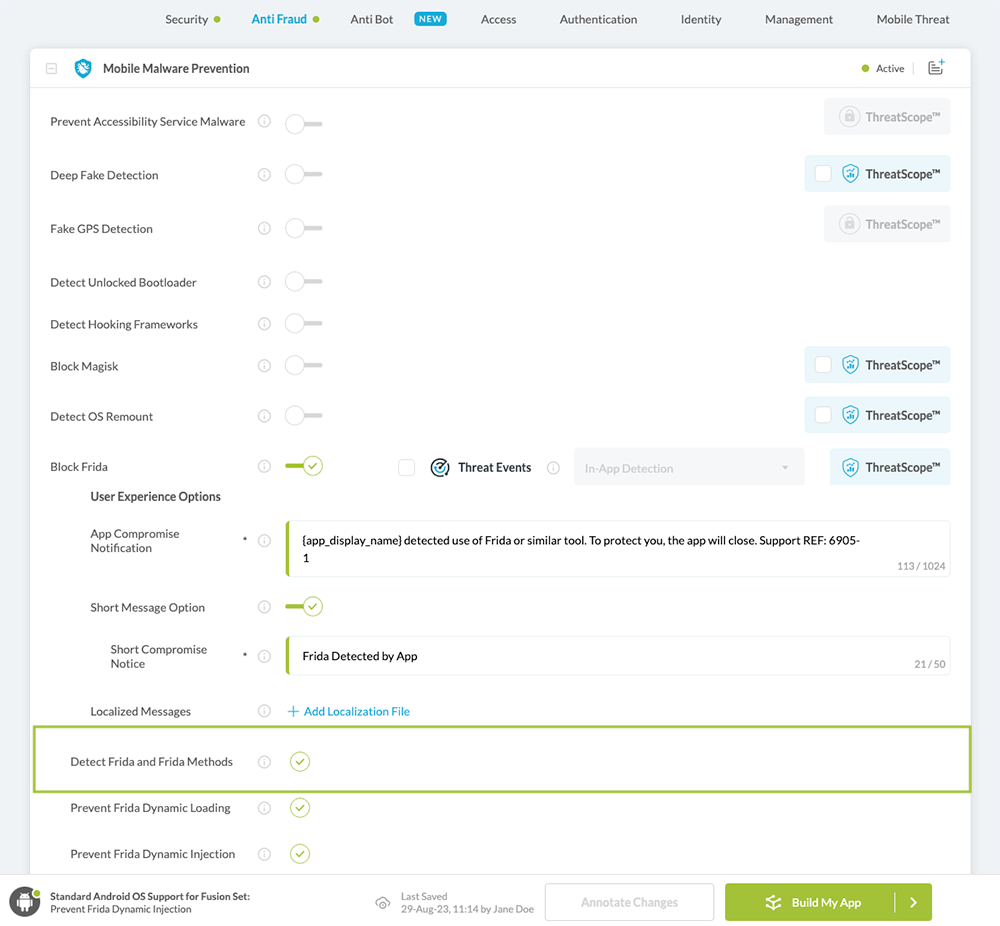Check the Threat Events checkbox
The image size is (1000, 926).
(406, 467)
